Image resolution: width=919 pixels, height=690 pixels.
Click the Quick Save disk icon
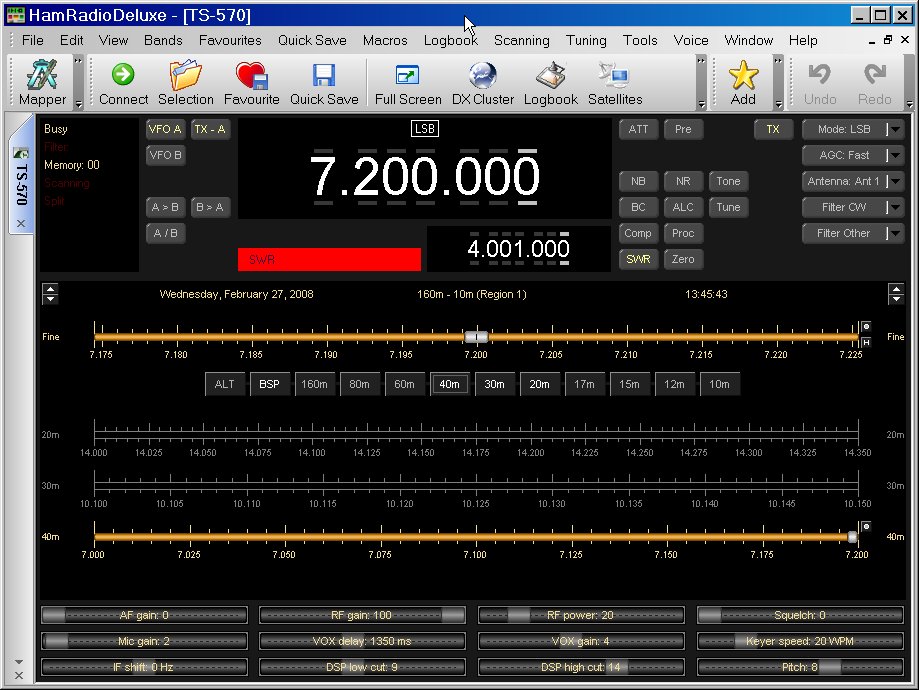(323, 82)
